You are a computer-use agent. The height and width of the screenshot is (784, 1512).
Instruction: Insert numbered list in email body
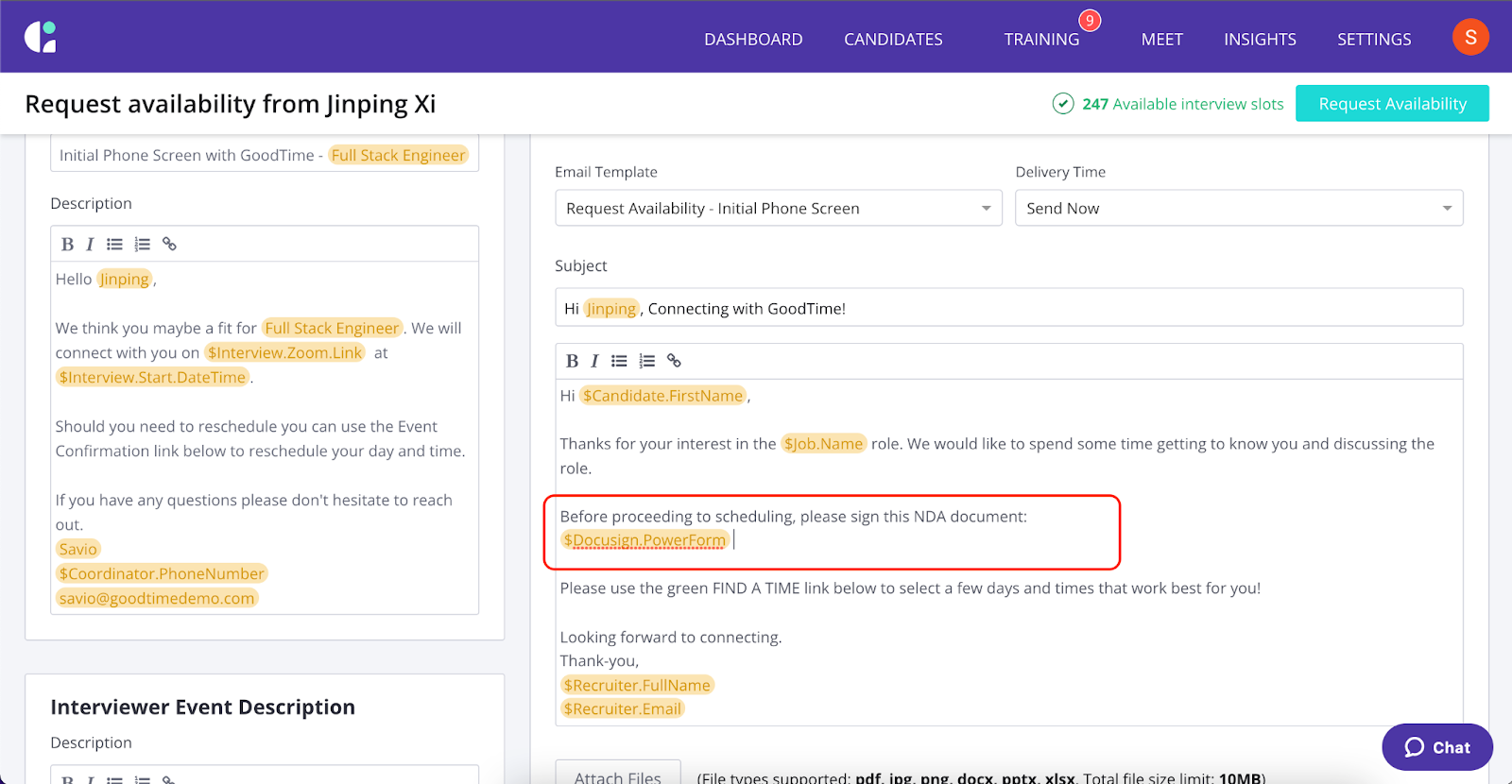pos(646,361)
